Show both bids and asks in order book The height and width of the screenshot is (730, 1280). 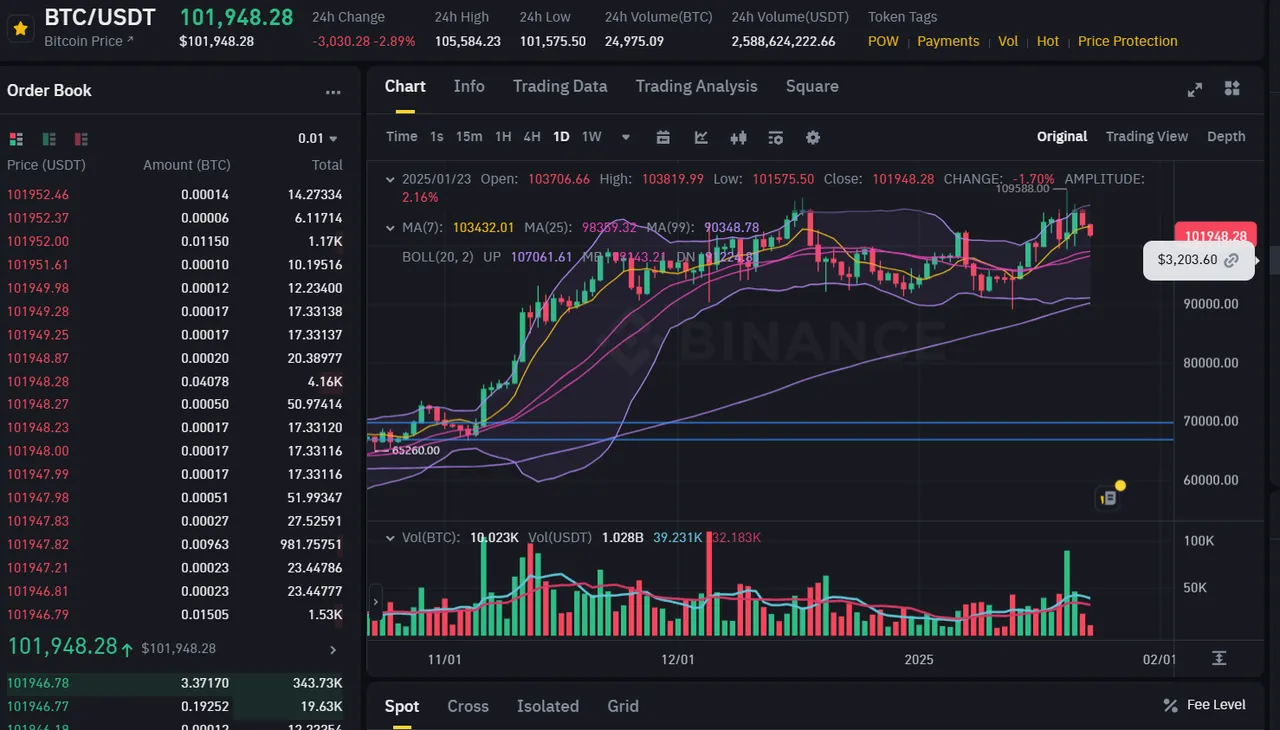(16, 139)
